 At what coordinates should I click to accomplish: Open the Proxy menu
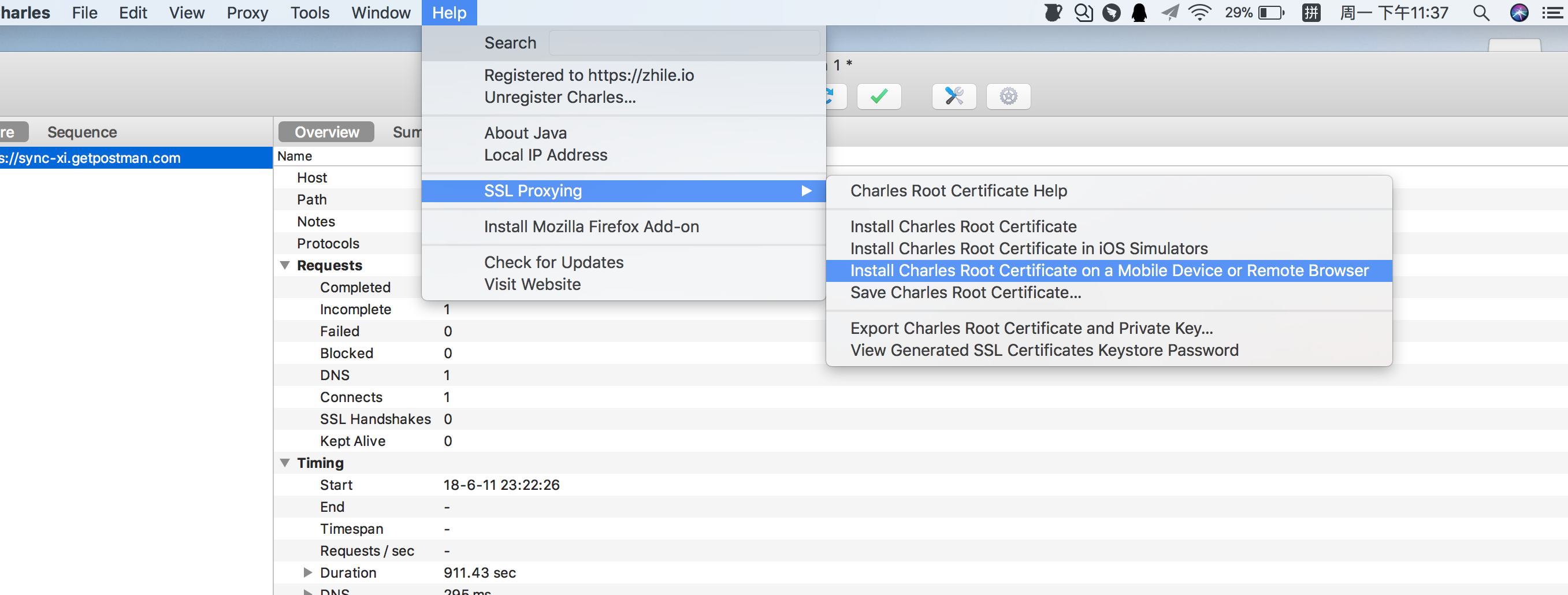pos(247,12)
